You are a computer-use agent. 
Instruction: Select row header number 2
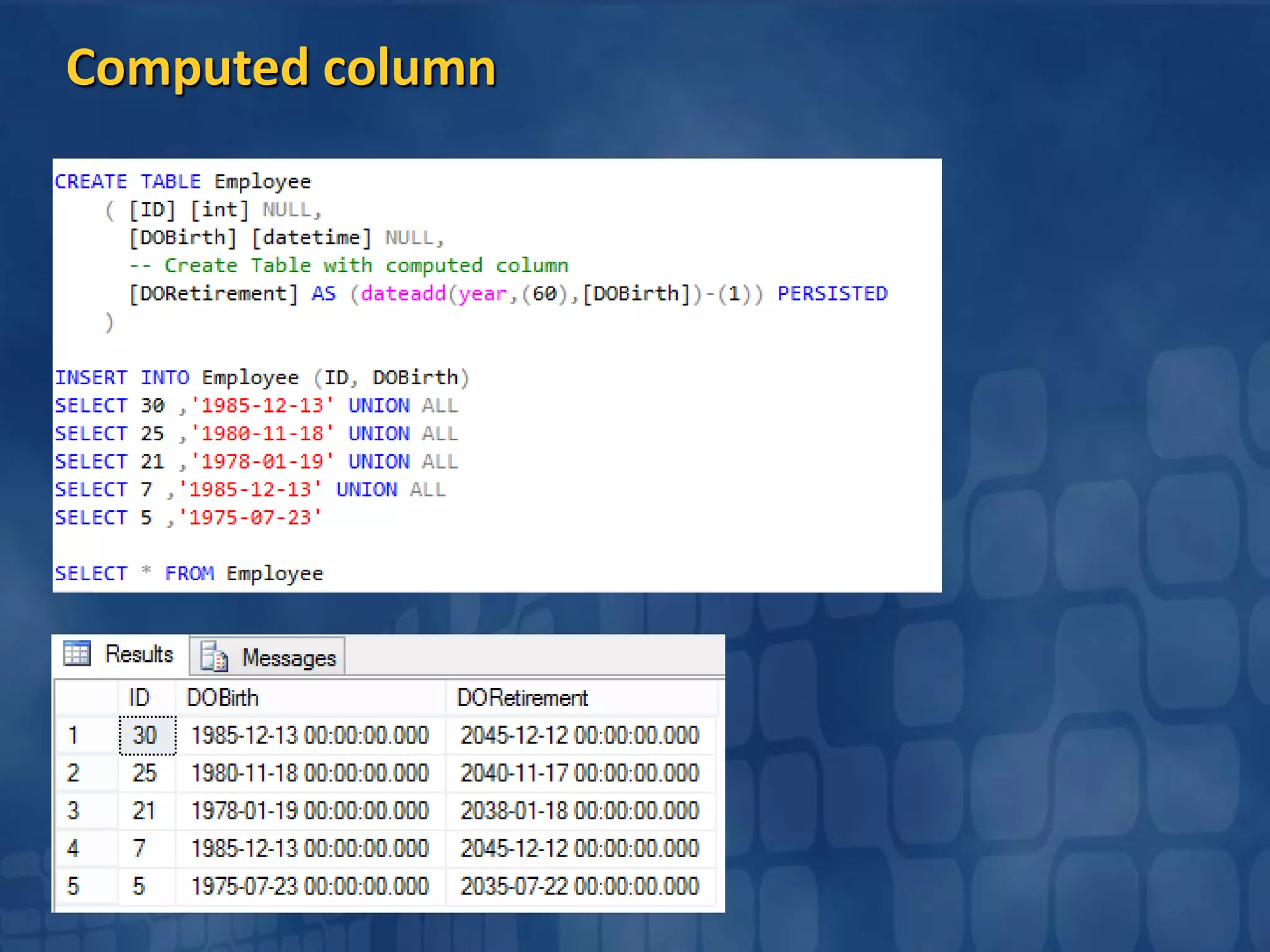coord(87,773)
